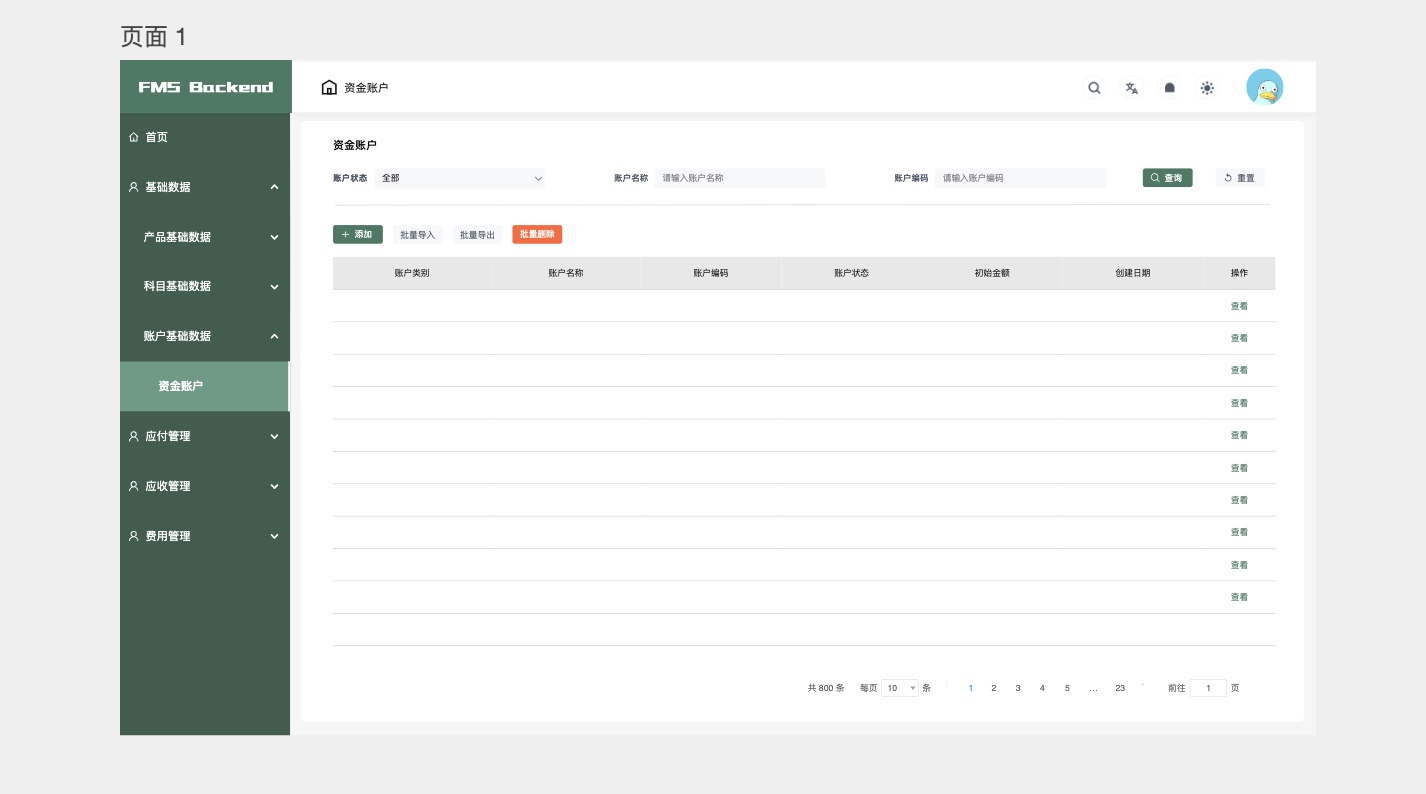This screenshot has height=794, width=1426.
Task: Click the 账户状态 table column header
Action: pyautogui.click(x=851, y=273)
